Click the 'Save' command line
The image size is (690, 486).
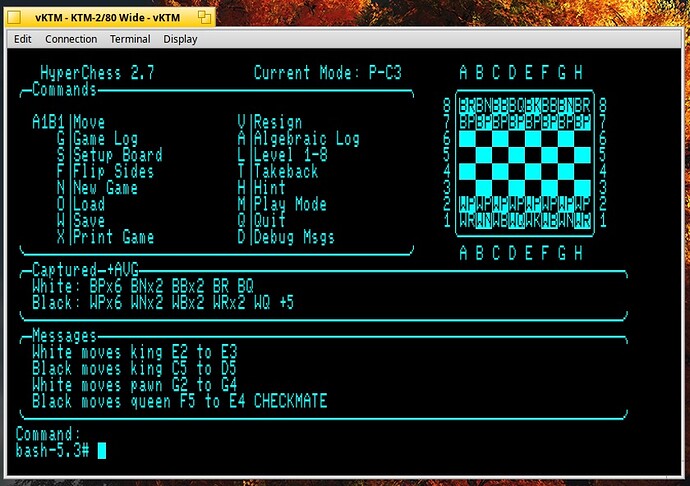coord(81,221)
